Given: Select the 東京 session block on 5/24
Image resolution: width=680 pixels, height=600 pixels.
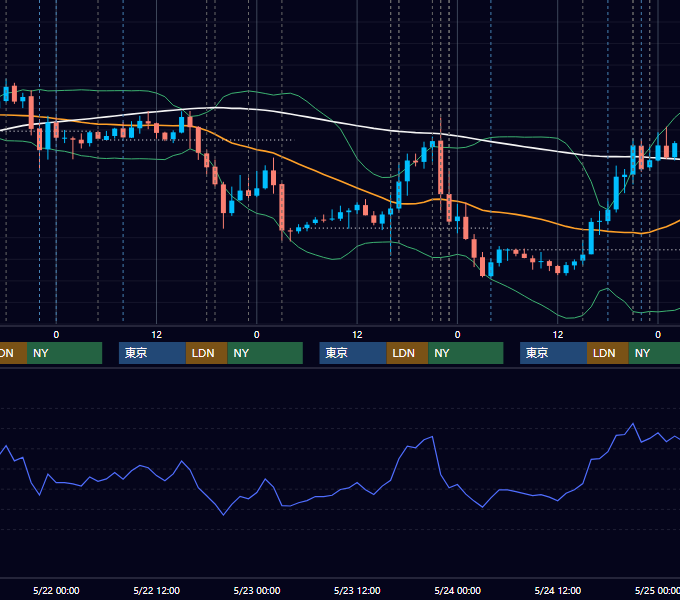Looking at the screenshot, I should coord(553,353).
